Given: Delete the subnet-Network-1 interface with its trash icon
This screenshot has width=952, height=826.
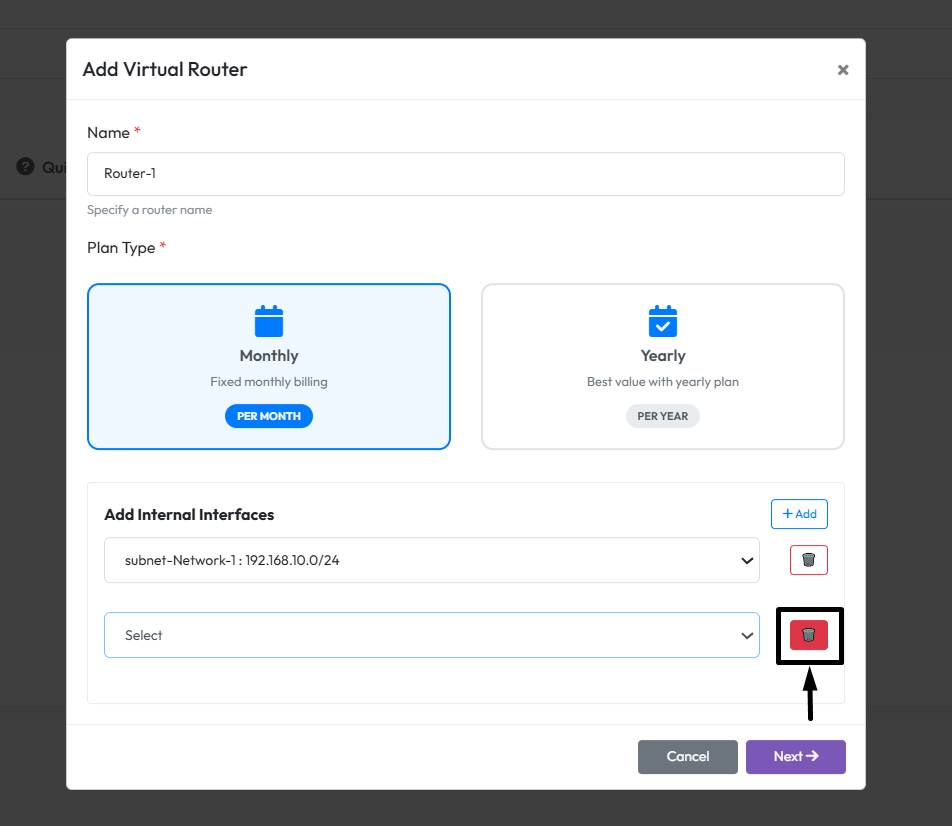Looking at the screenshot, I should 809,560.
